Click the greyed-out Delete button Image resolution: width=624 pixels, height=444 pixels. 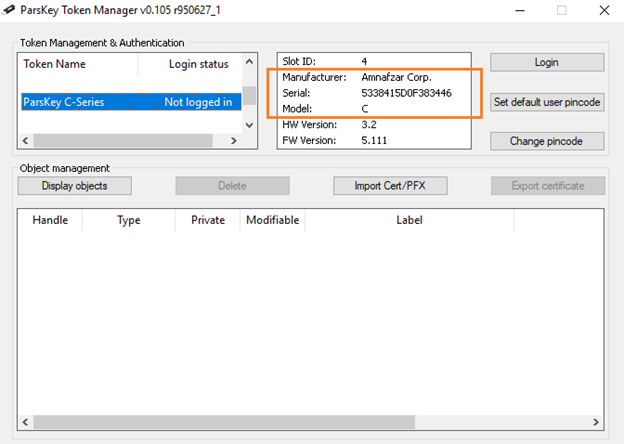[x=232, y=186]
